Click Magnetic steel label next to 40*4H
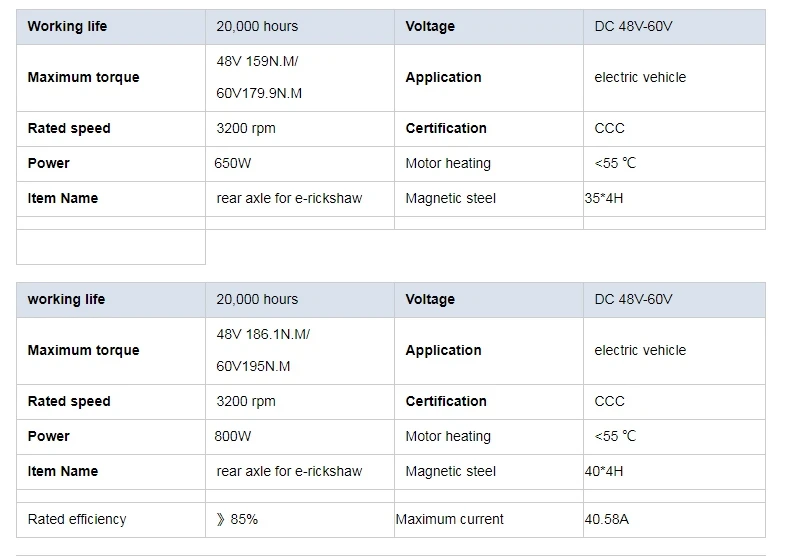This screenshot has height=556, width=800. point(450,471)
